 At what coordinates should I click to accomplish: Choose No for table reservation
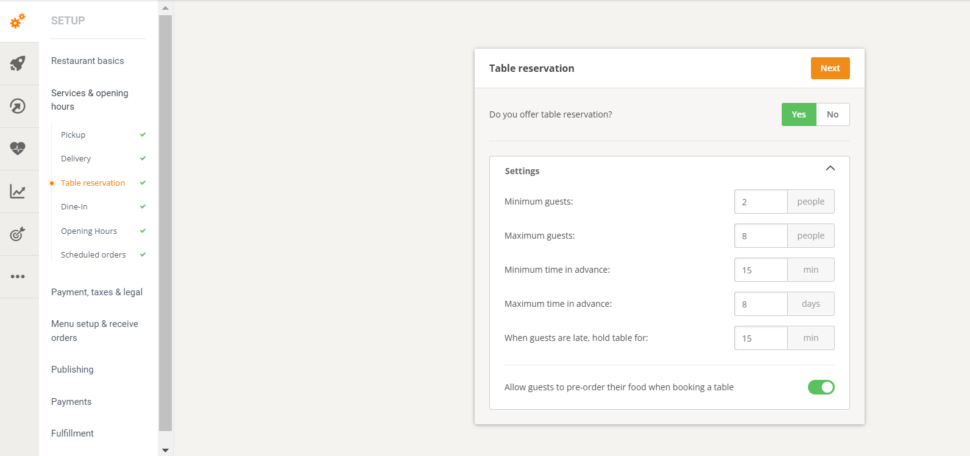833,114
